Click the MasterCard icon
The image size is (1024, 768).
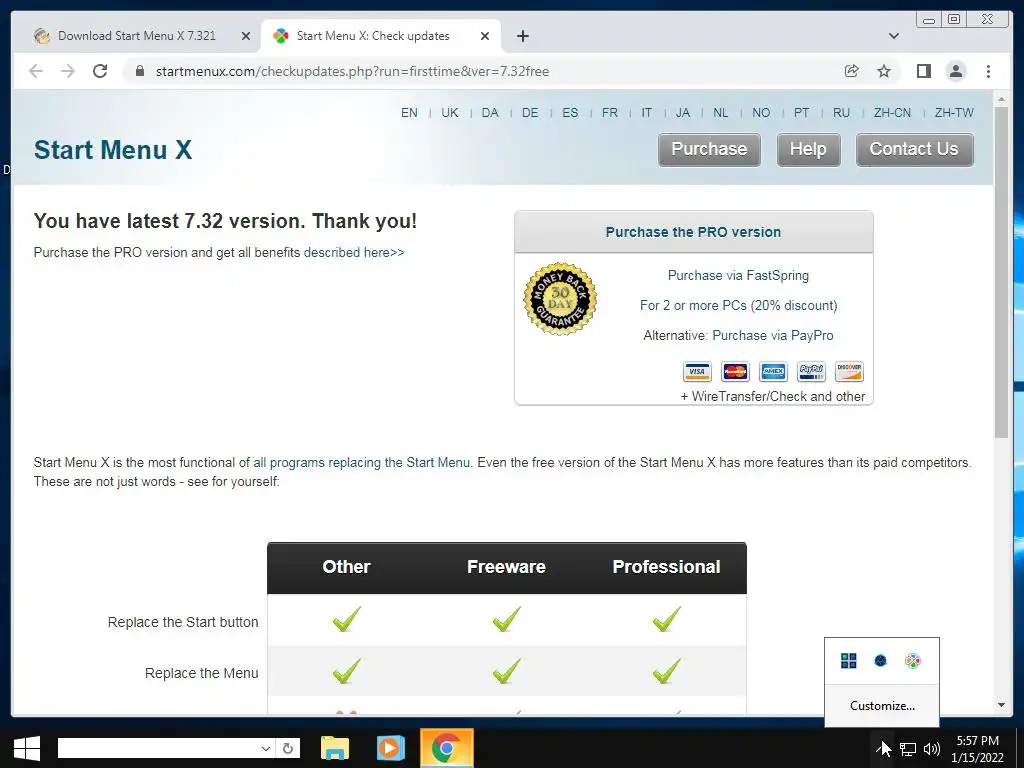[735, 372]
